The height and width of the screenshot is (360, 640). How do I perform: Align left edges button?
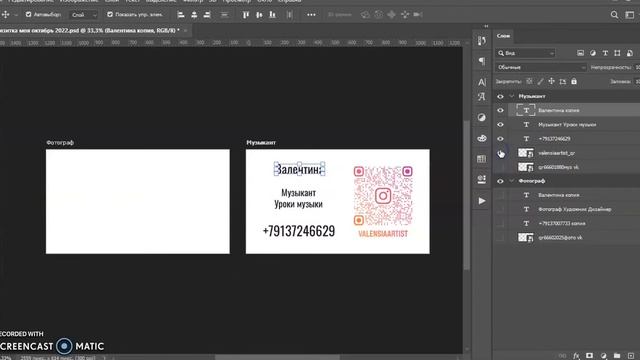coord(181,15)
